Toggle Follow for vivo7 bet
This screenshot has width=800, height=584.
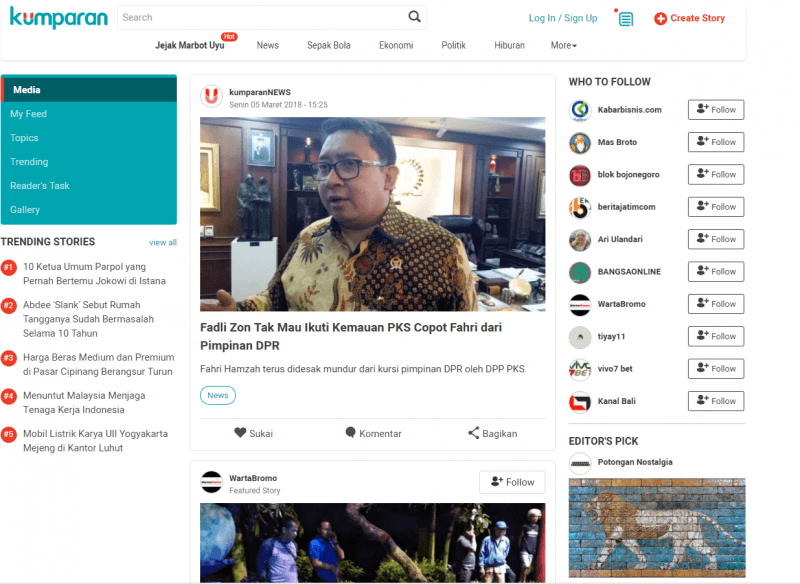tap(716, 368)
